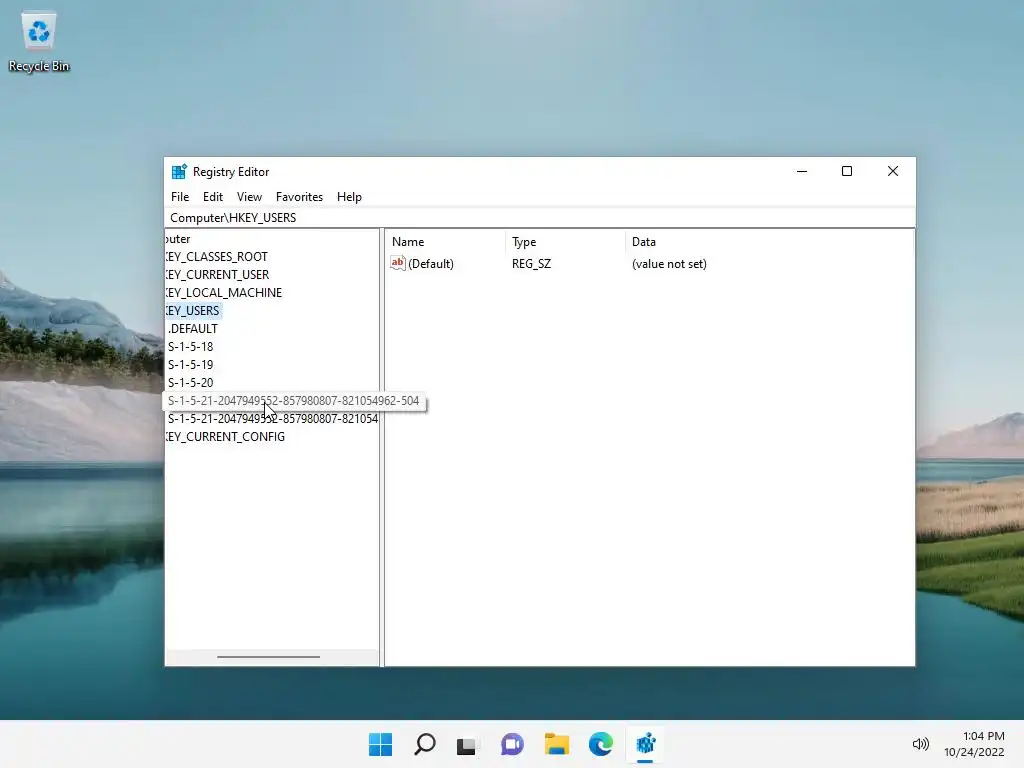Open the Windows Start menu
The height and width of the screenshot is (768, 1024).
(381, 744)
